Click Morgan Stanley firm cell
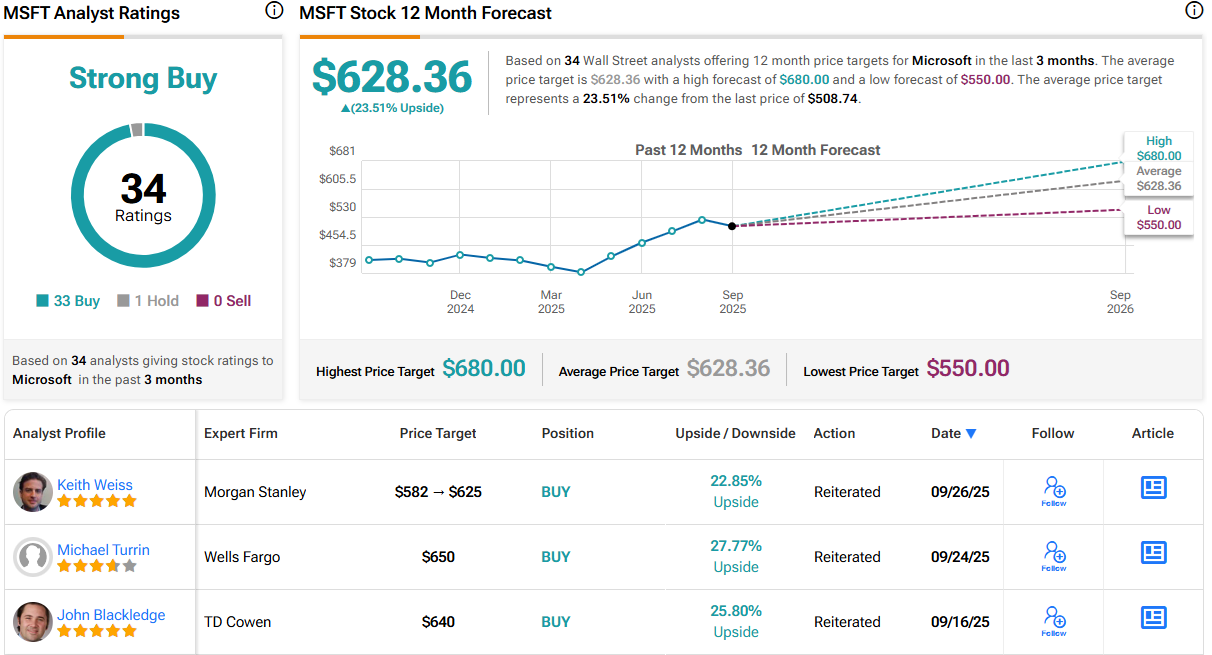 pos(255,492)
